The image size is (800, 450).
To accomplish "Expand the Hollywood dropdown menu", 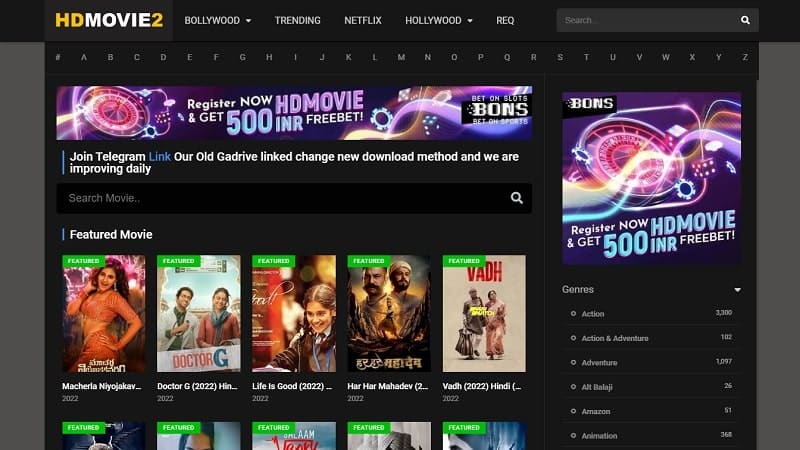I will click(x=439, y=20).
